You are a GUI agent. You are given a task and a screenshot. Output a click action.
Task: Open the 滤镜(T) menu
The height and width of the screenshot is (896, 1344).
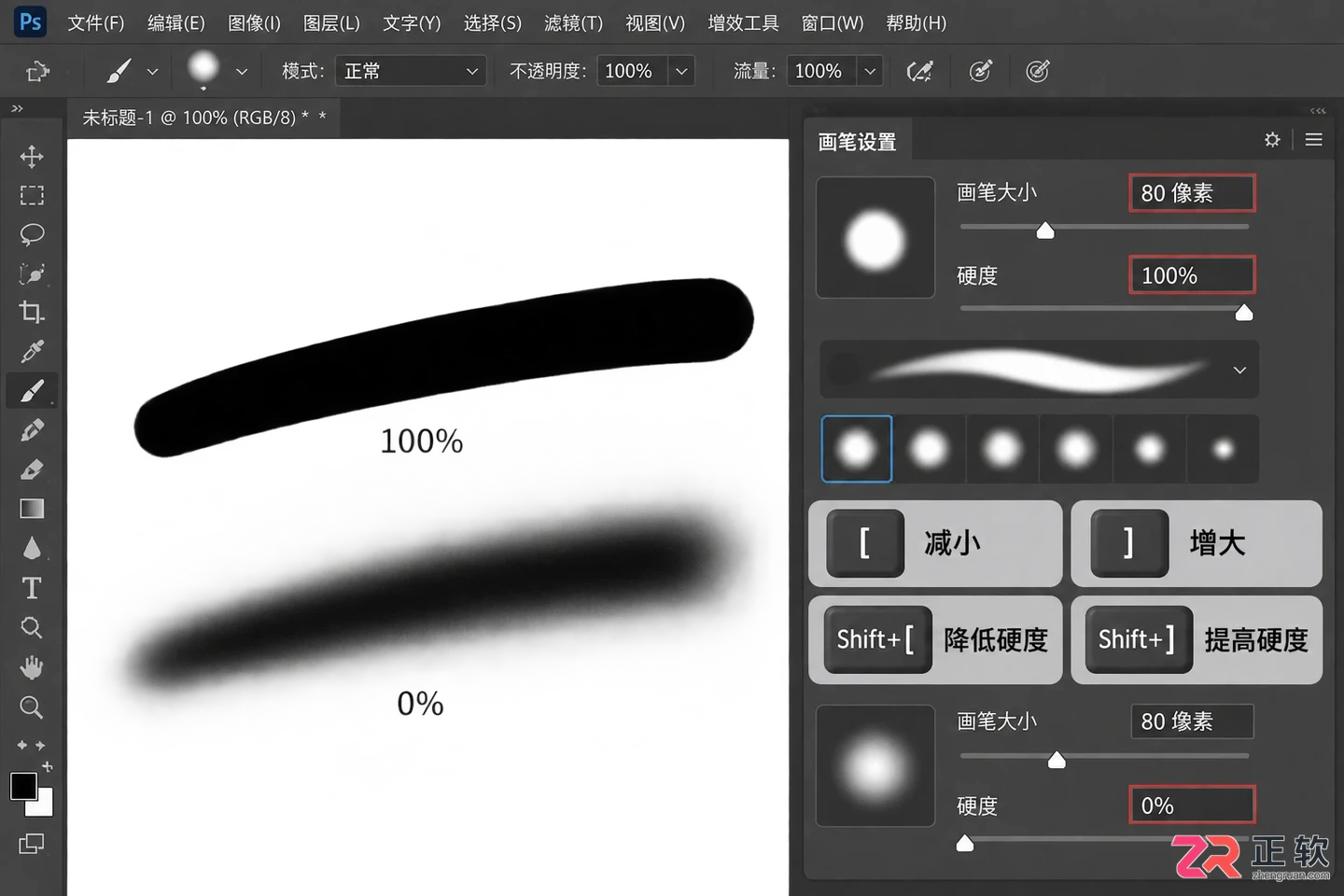573,22
